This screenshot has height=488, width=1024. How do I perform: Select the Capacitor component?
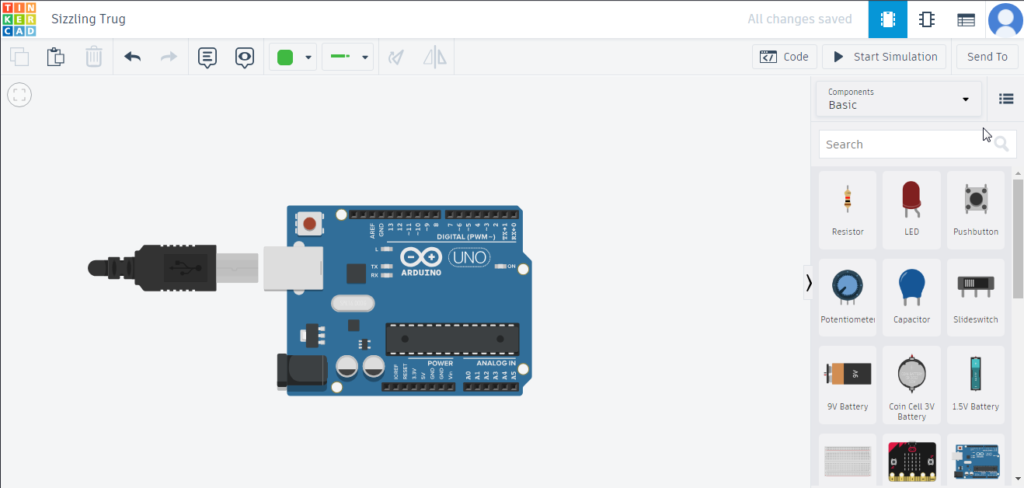point(912,297)
